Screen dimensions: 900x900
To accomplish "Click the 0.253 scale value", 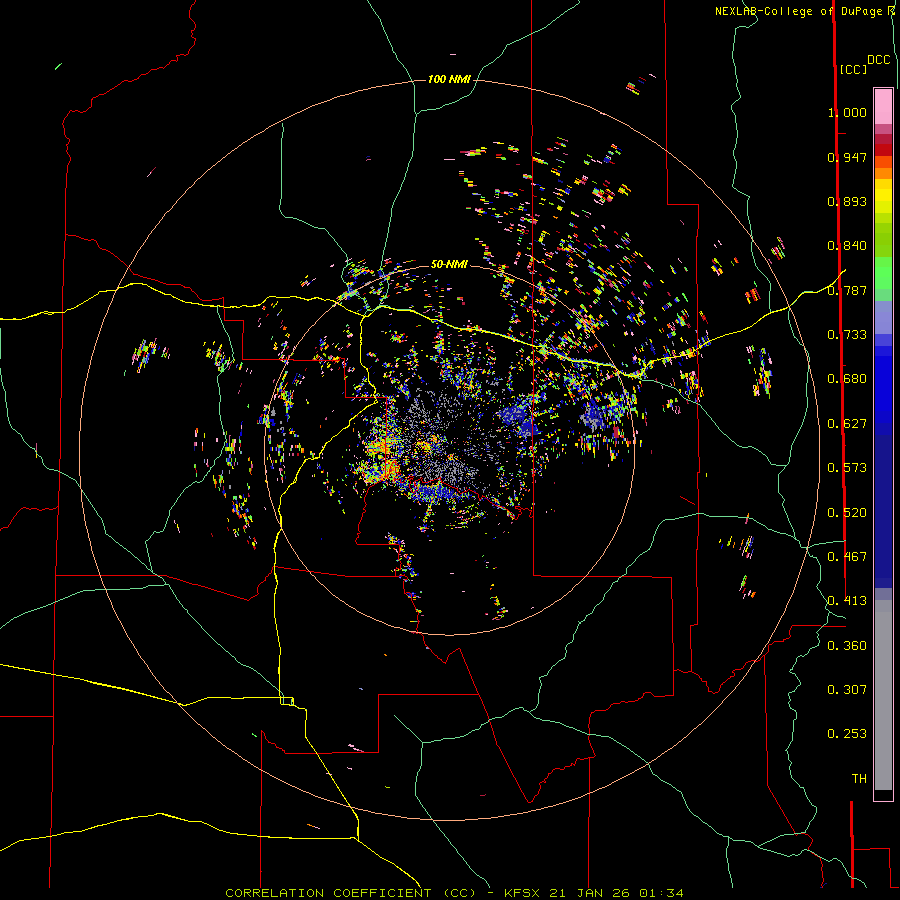I will click(x=847, y=734).
